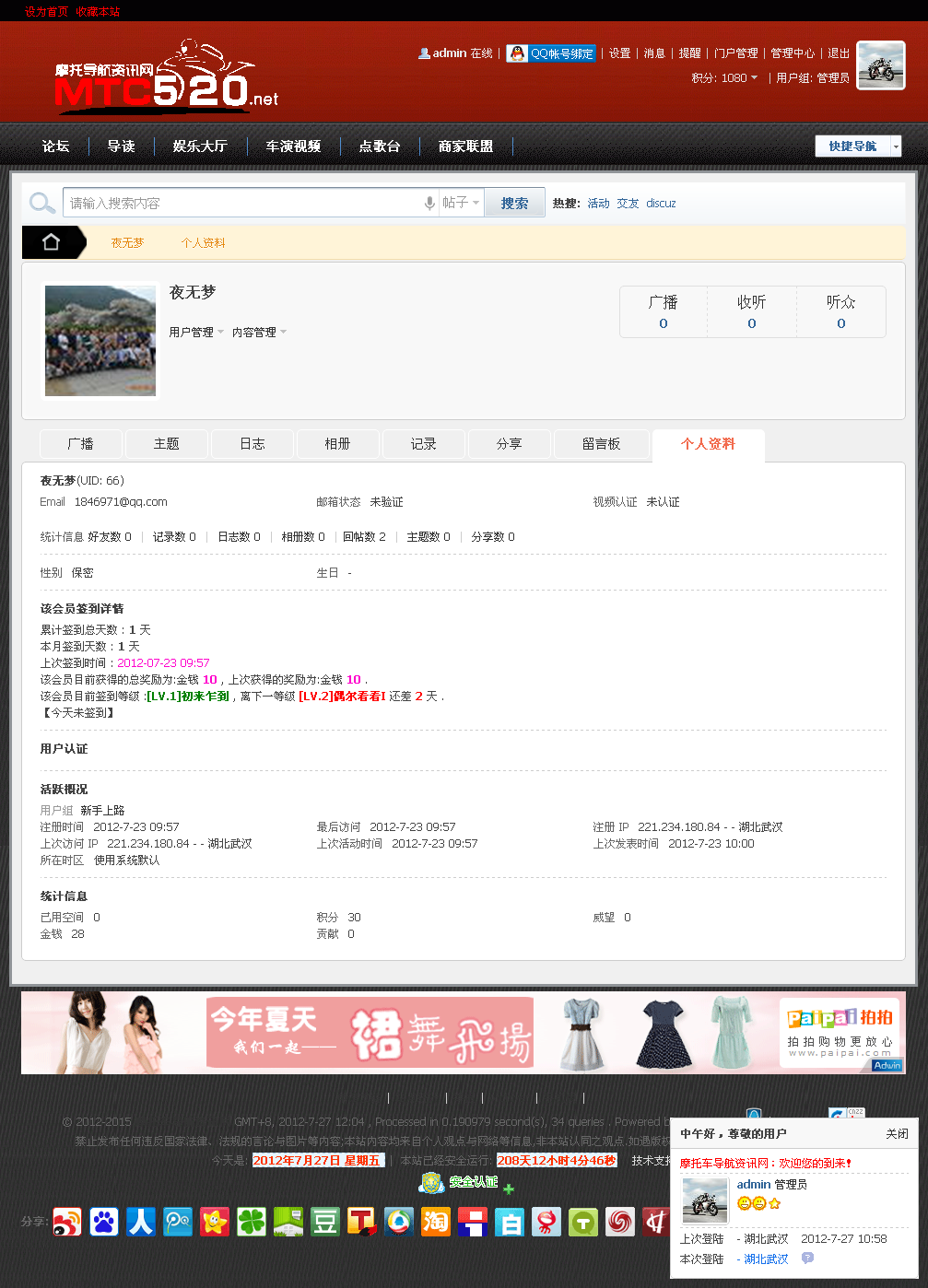
Task: Expand the 积分: 1080 points dropdown
Action: click(x=724, y=78)
